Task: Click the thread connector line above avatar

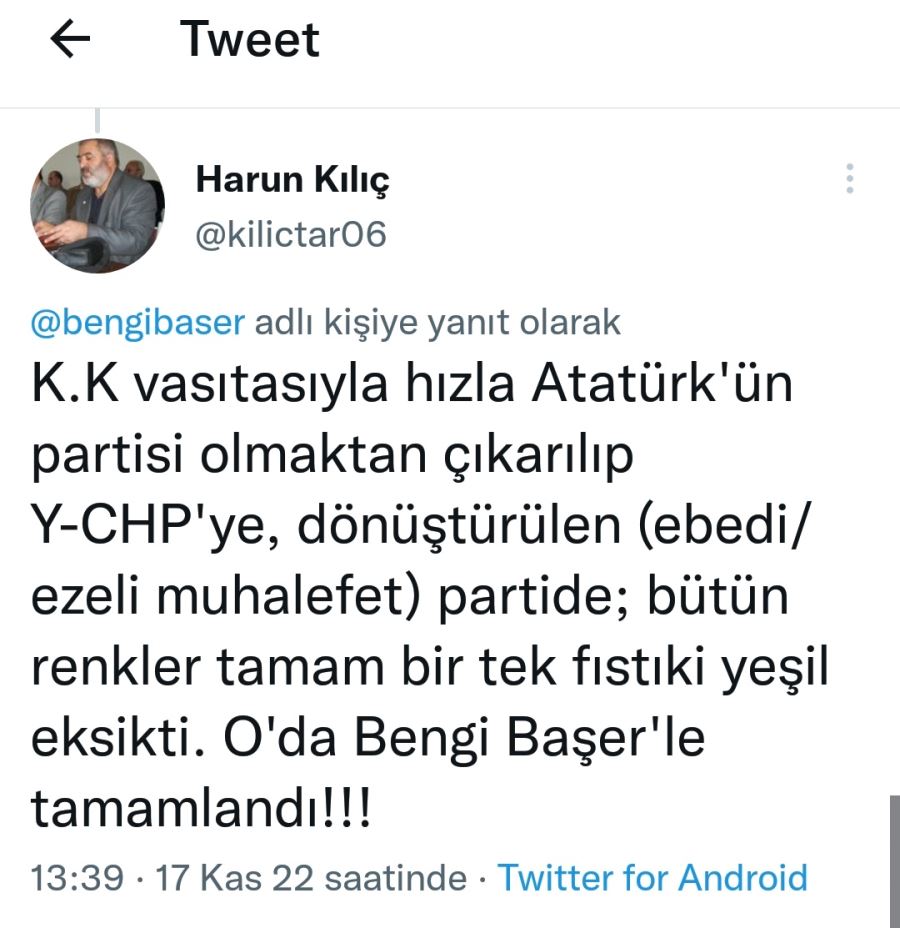Action: pos(98,121)
